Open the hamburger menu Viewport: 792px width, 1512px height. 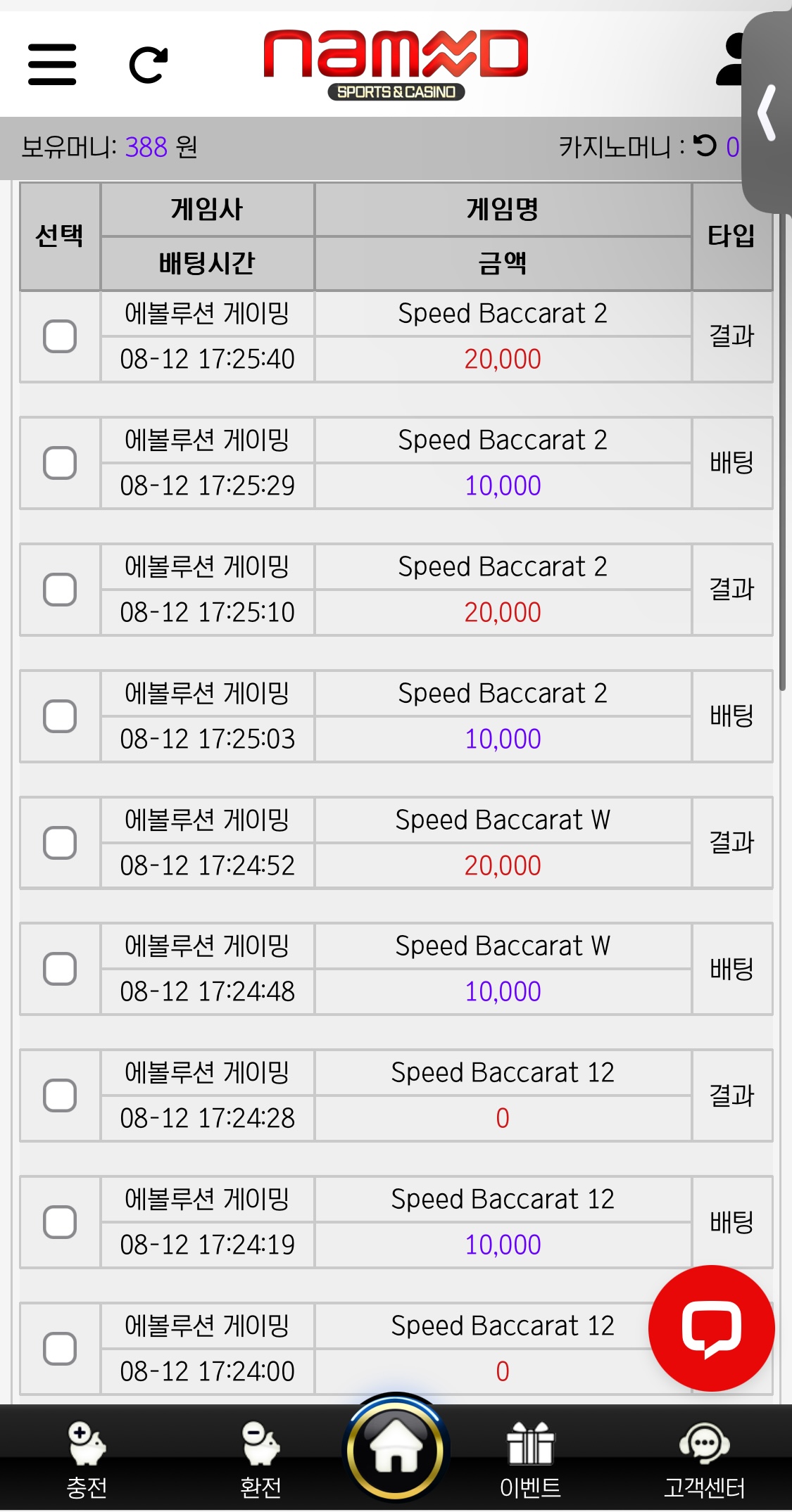[52, 64]
